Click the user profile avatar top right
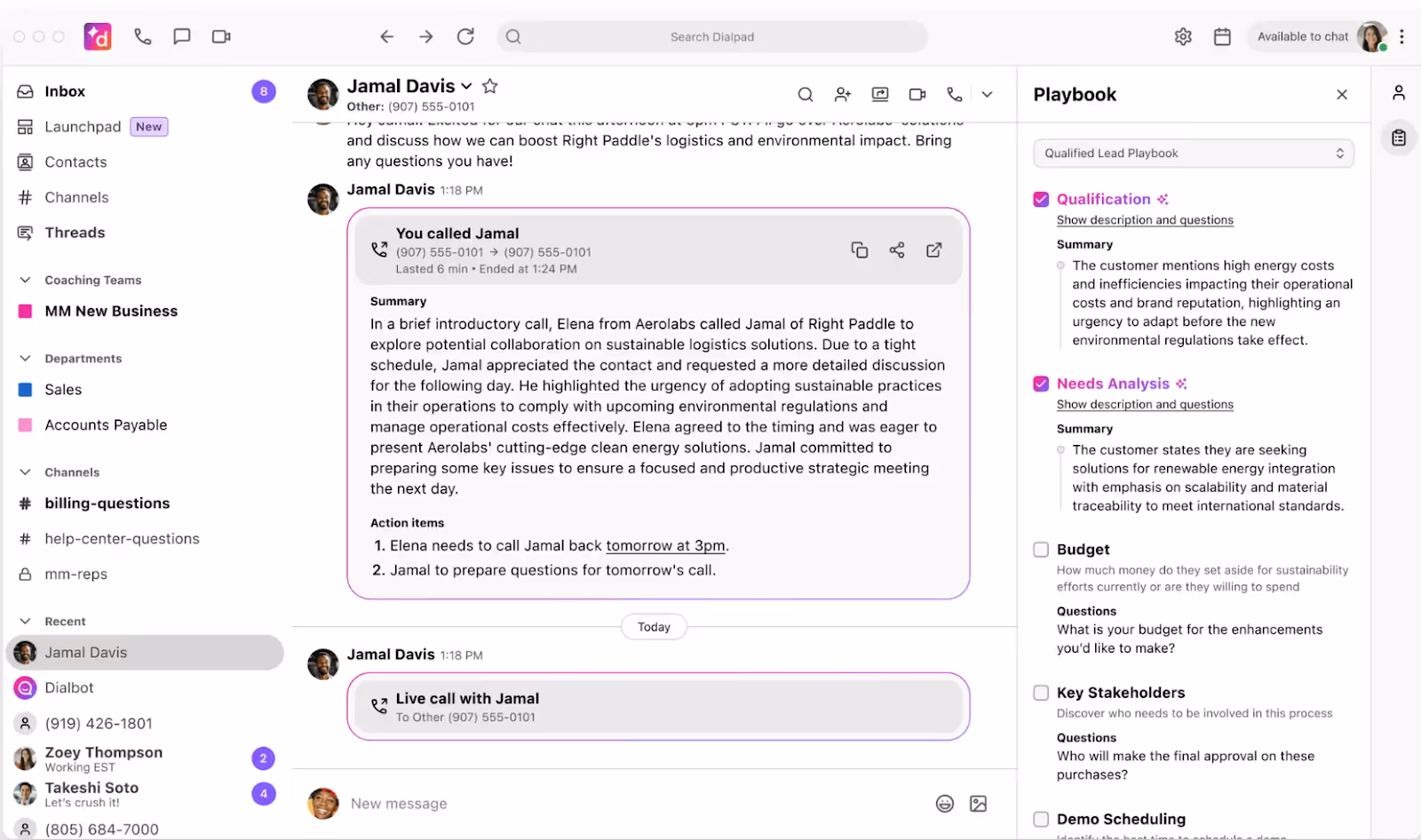The image size is (1421, 840). pos(1372,36)
